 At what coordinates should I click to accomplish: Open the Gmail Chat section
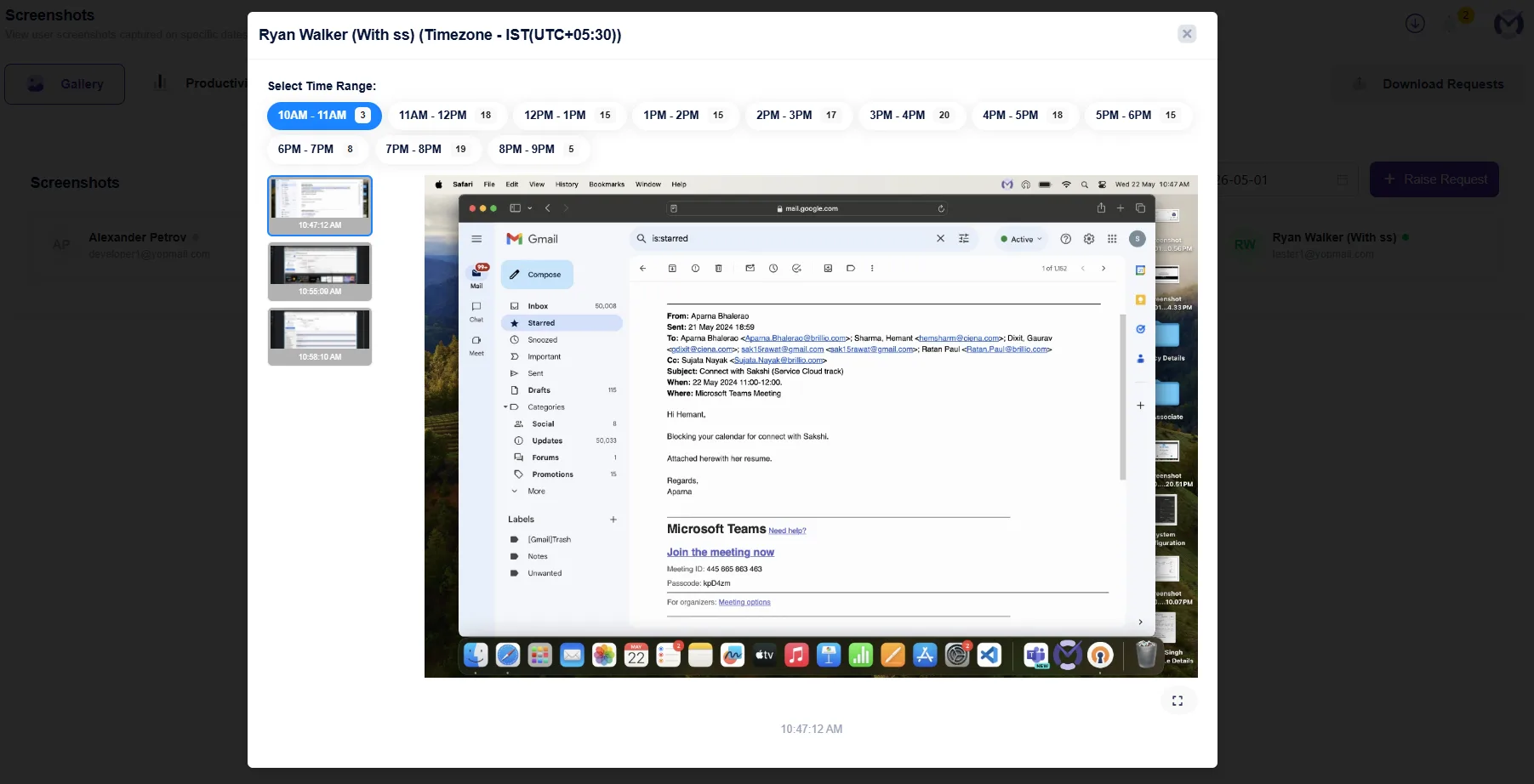[x=476, y=311]
